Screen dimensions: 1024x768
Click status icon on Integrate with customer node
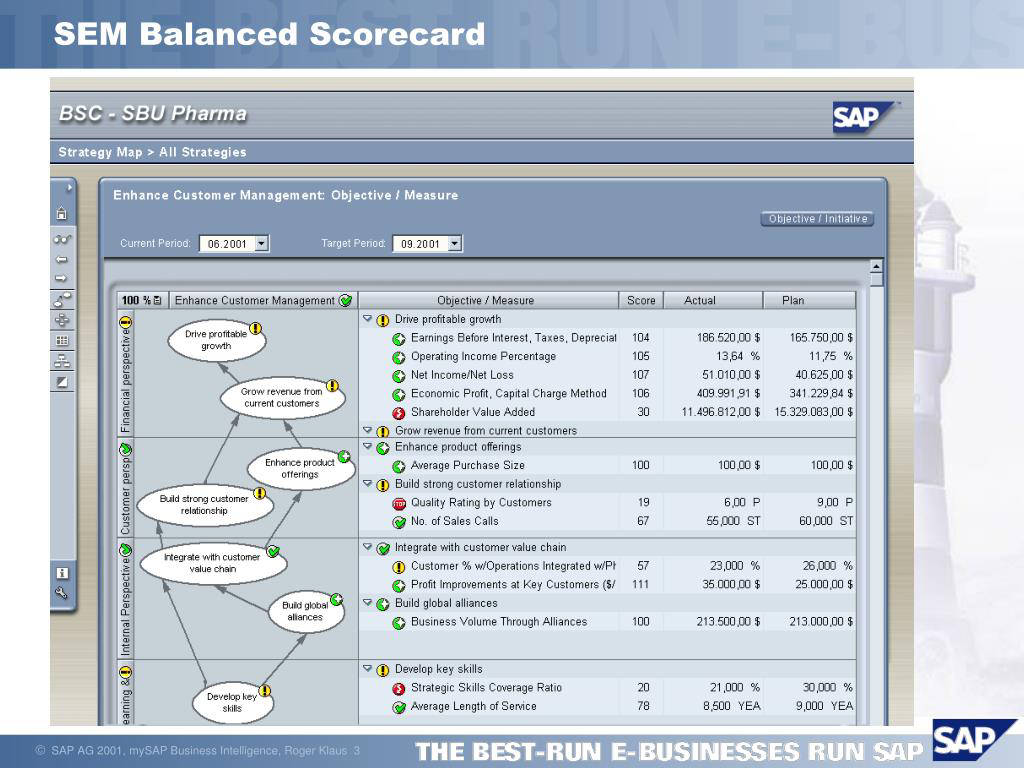[274, 551]
